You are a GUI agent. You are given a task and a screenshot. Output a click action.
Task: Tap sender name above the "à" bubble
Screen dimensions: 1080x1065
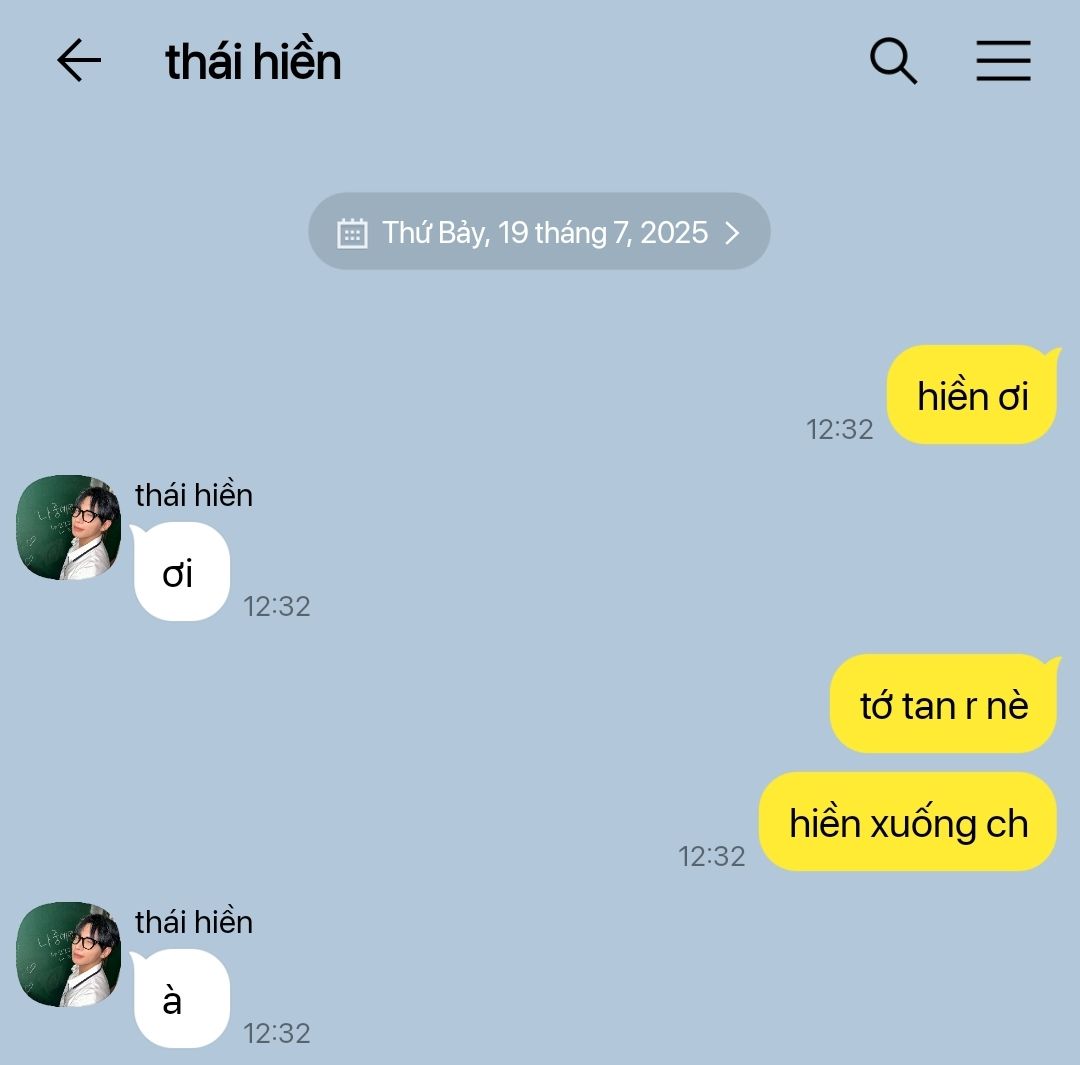tap(194, 922)
